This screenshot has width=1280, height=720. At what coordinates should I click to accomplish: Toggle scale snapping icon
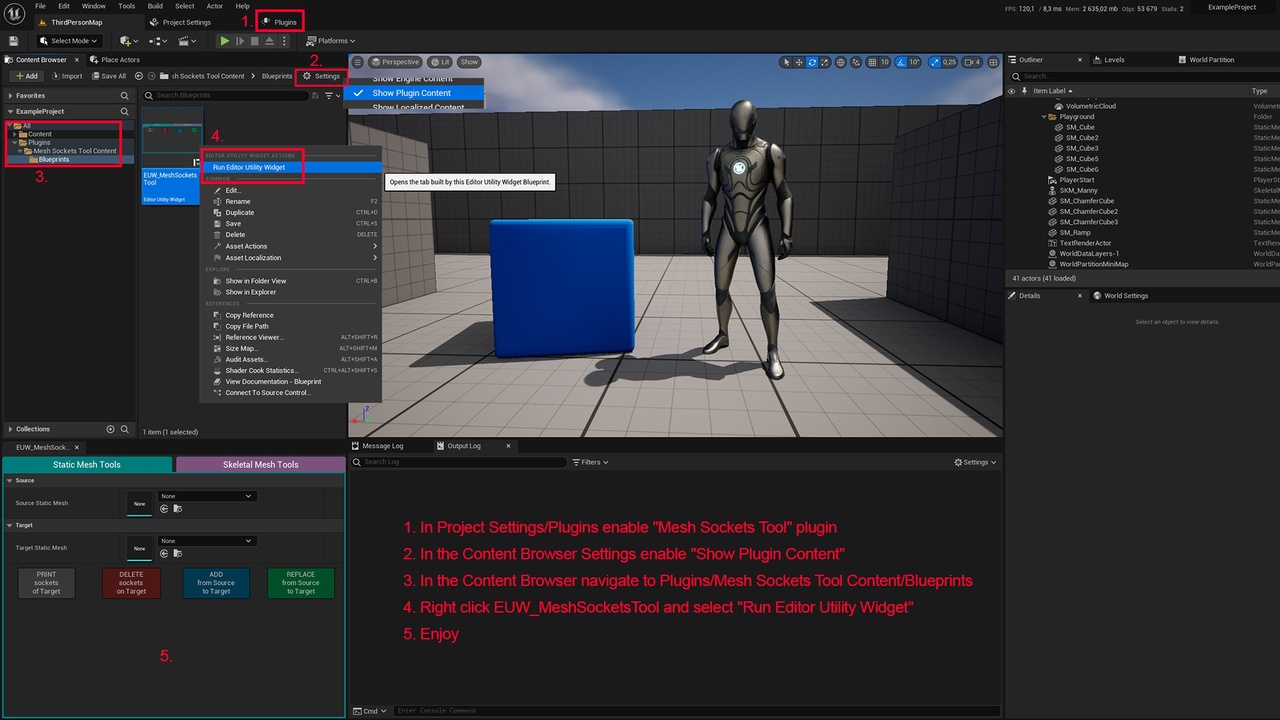tap(933, 62)
